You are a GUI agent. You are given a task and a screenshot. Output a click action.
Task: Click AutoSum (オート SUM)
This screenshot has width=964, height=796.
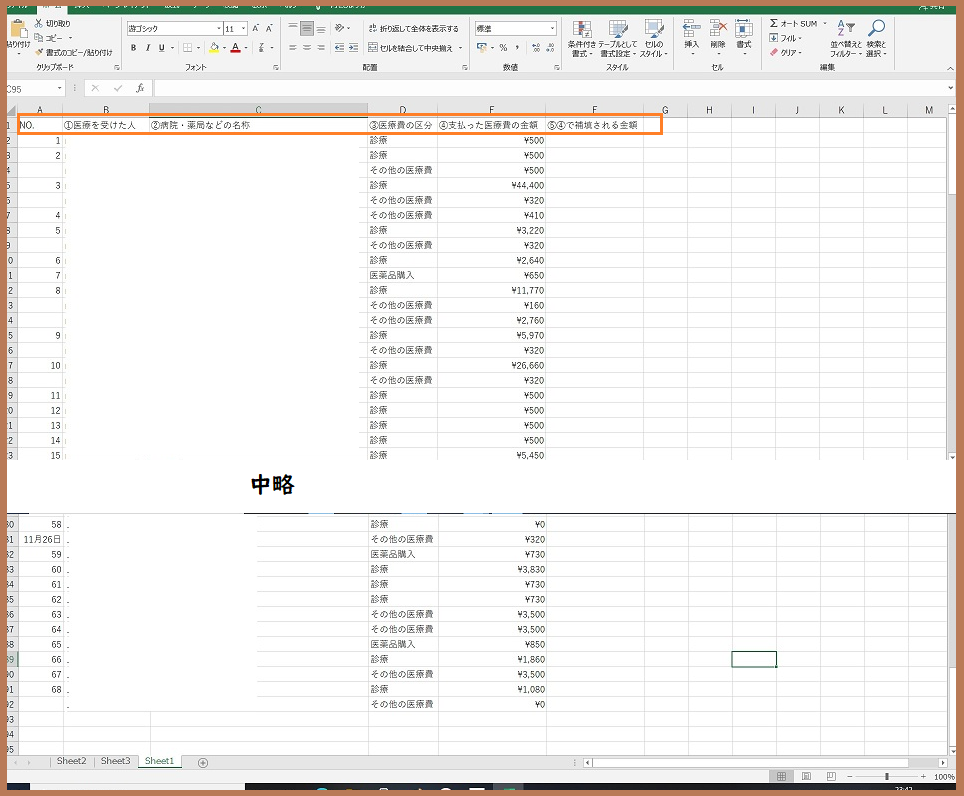pyautogui.click(x=794, y=23)
